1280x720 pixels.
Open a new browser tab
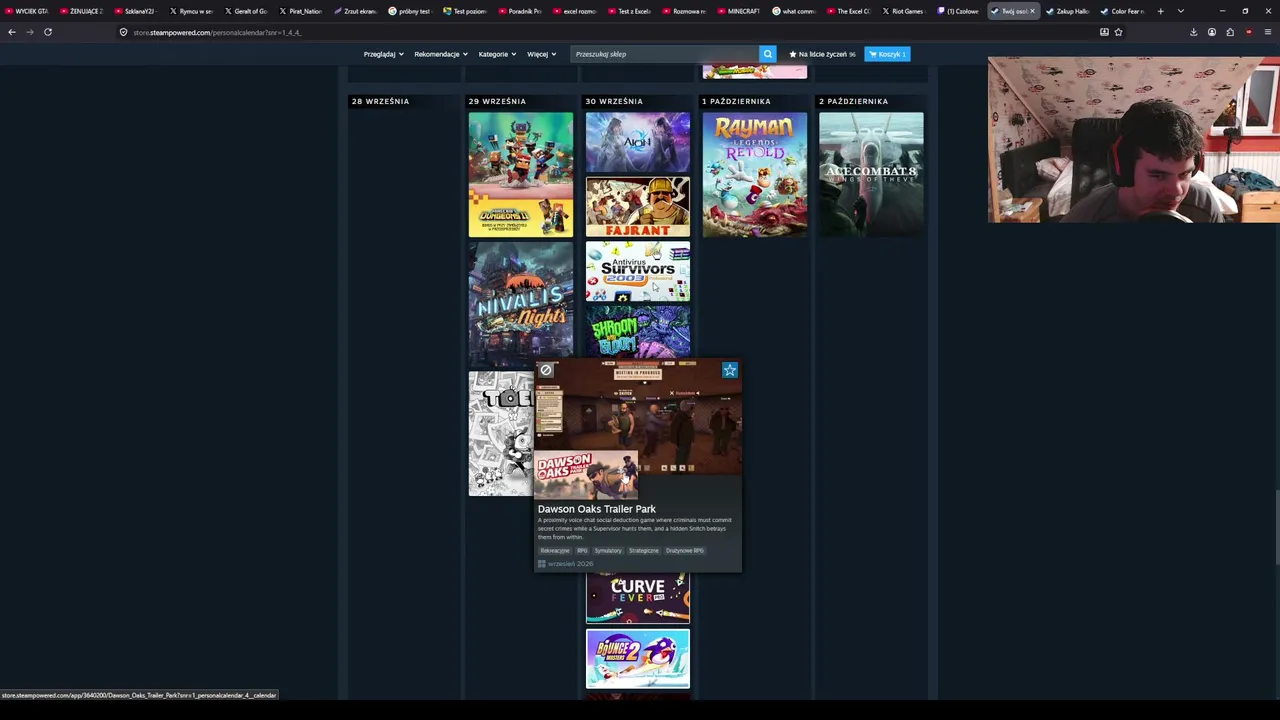1160,11
